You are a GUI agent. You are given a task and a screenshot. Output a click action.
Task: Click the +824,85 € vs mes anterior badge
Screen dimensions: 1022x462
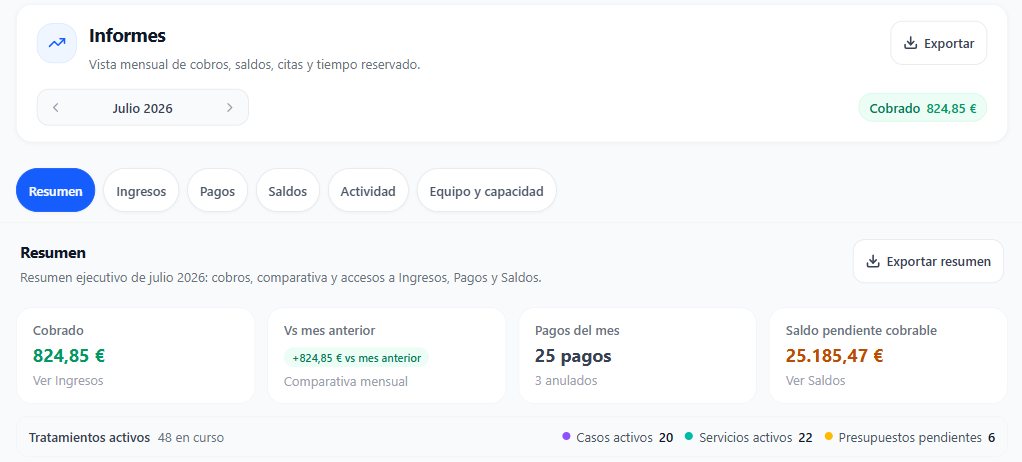[x=357, y=358]
